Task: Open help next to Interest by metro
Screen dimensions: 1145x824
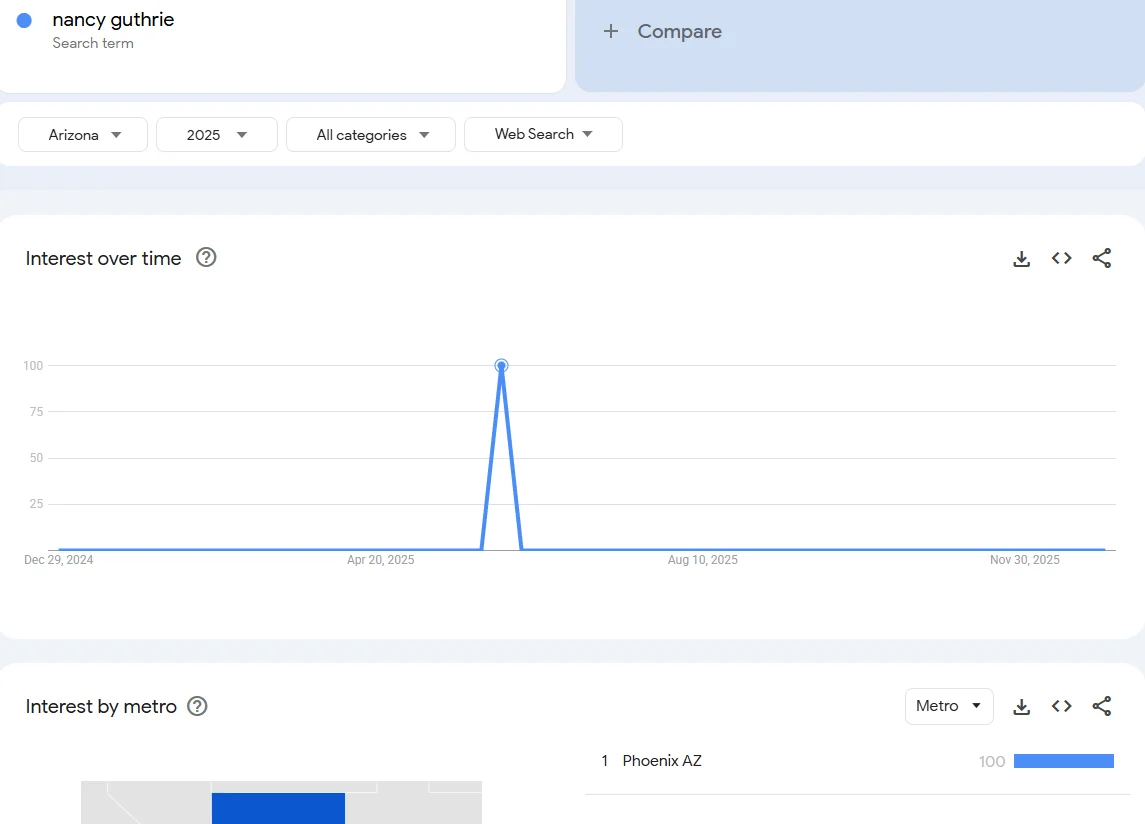Action: pyautogui.click(x=198, y=707)
